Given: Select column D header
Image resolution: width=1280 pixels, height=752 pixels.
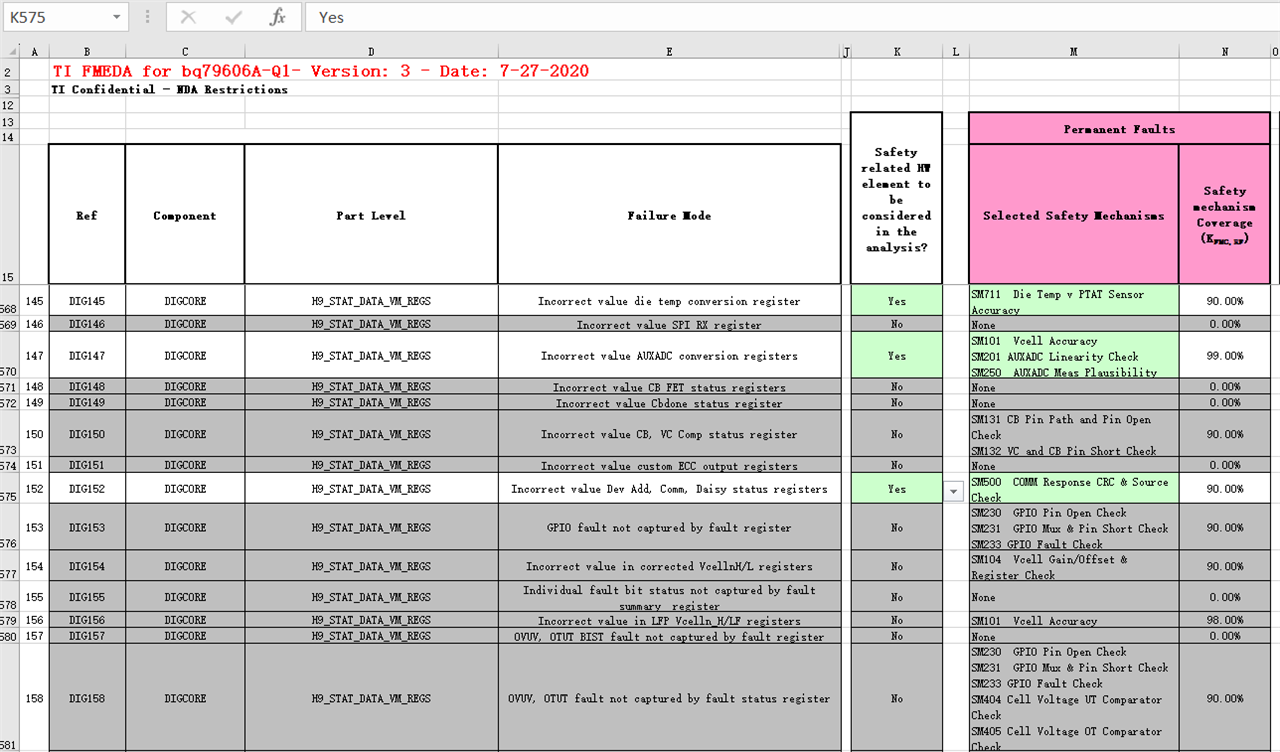Looking at the screenshot, I should click(x=371, y=52).
